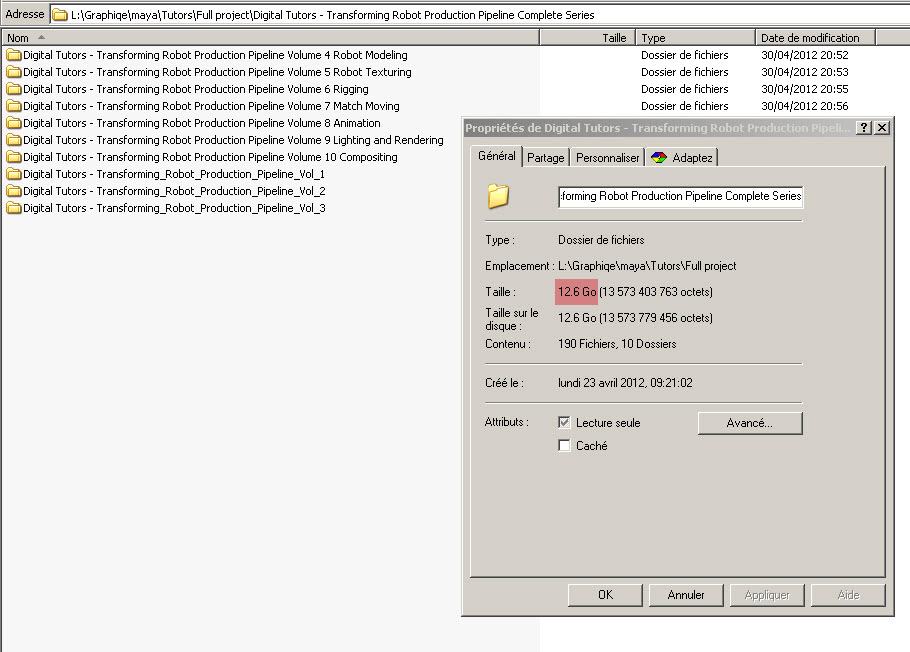The image size is (910, 652).
Task: Sort by the Nom column header
Action: 270,38
